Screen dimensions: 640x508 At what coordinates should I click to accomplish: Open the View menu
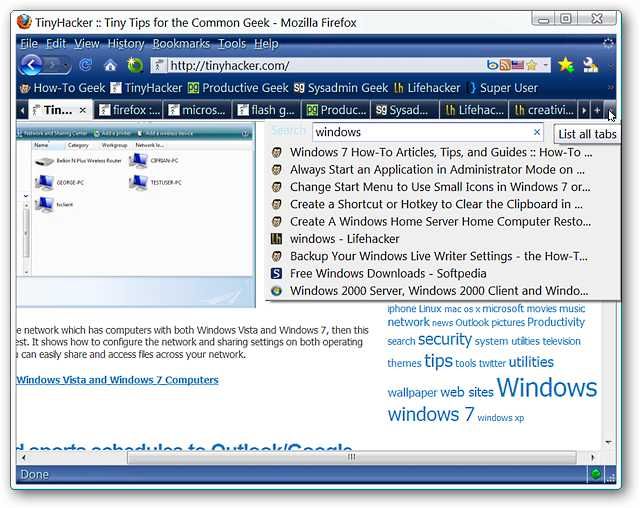click(x=87, y=44)
